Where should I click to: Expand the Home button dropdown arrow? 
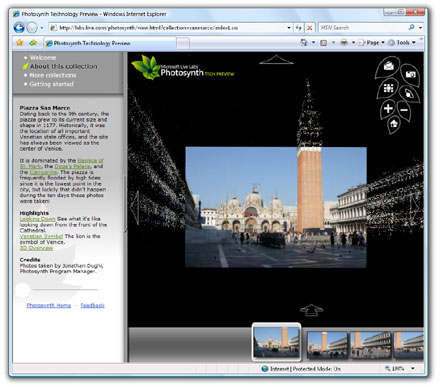click(x=313, y=43)
